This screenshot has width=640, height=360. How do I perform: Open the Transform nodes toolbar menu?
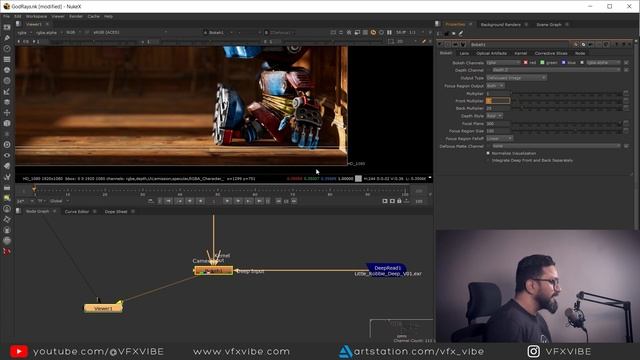[7, 113]
